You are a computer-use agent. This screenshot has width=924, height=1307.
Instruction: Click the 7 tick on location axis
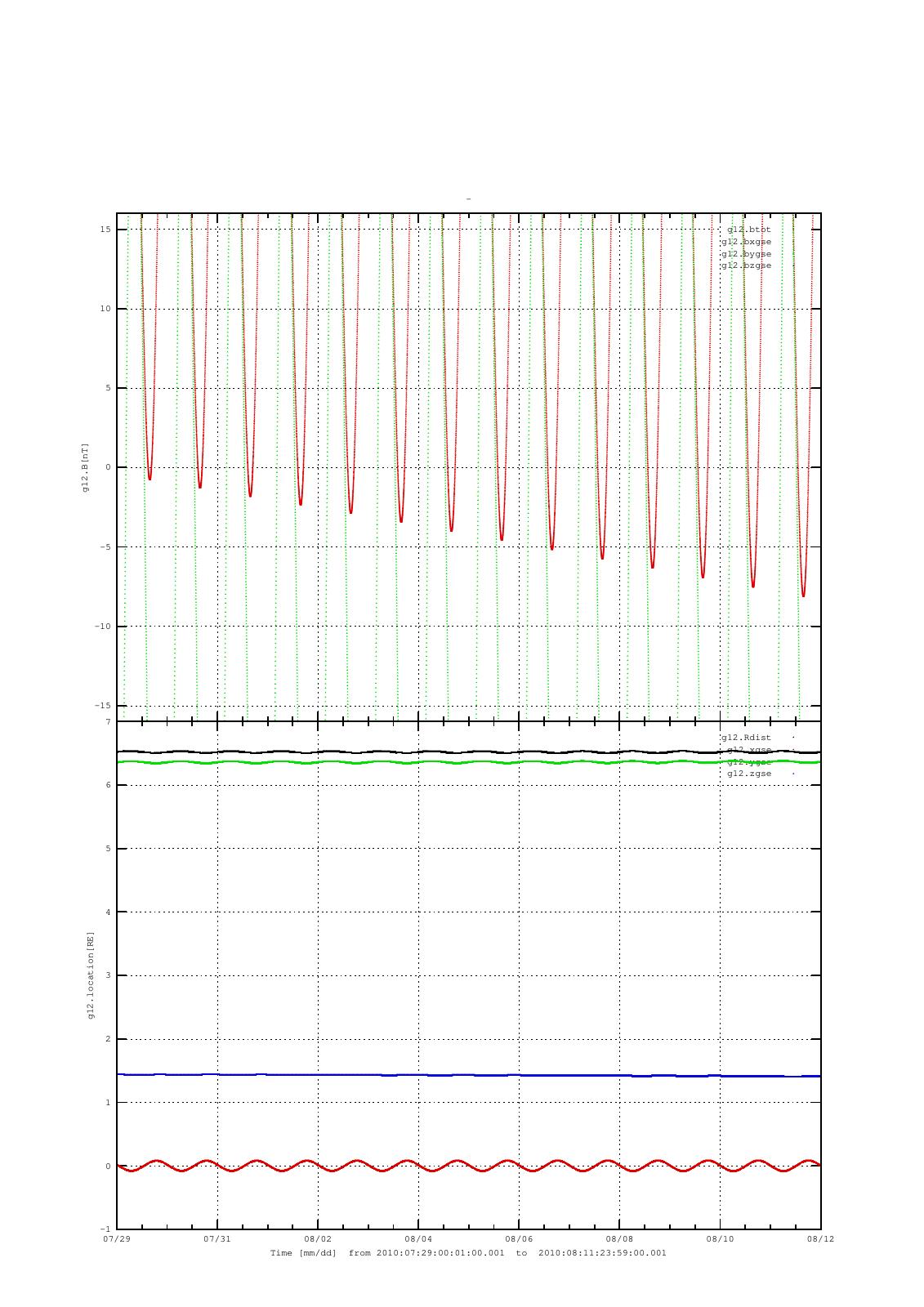[x=108, y=722]
